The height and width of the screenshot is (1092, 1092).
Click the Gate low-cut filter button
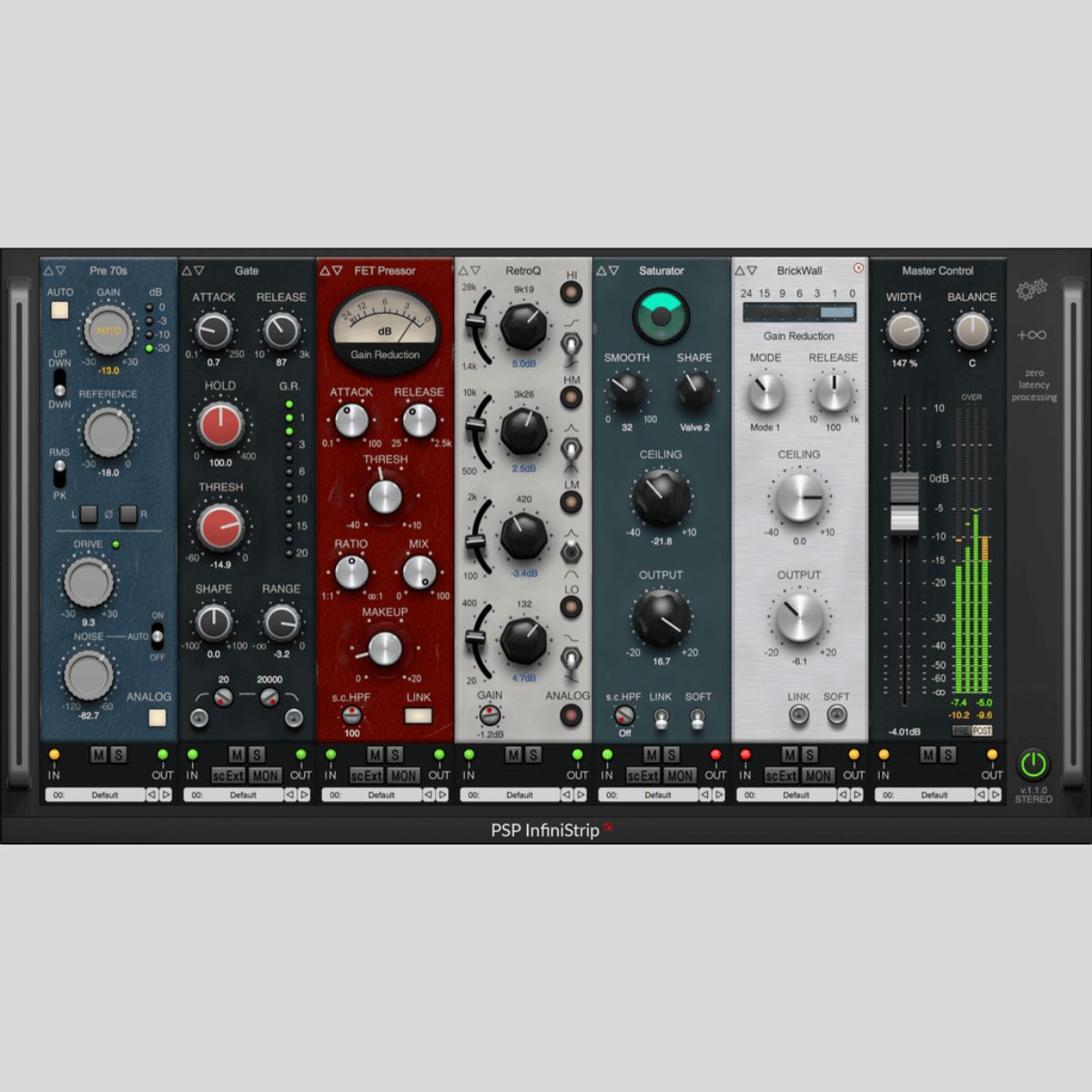point(199,719)
